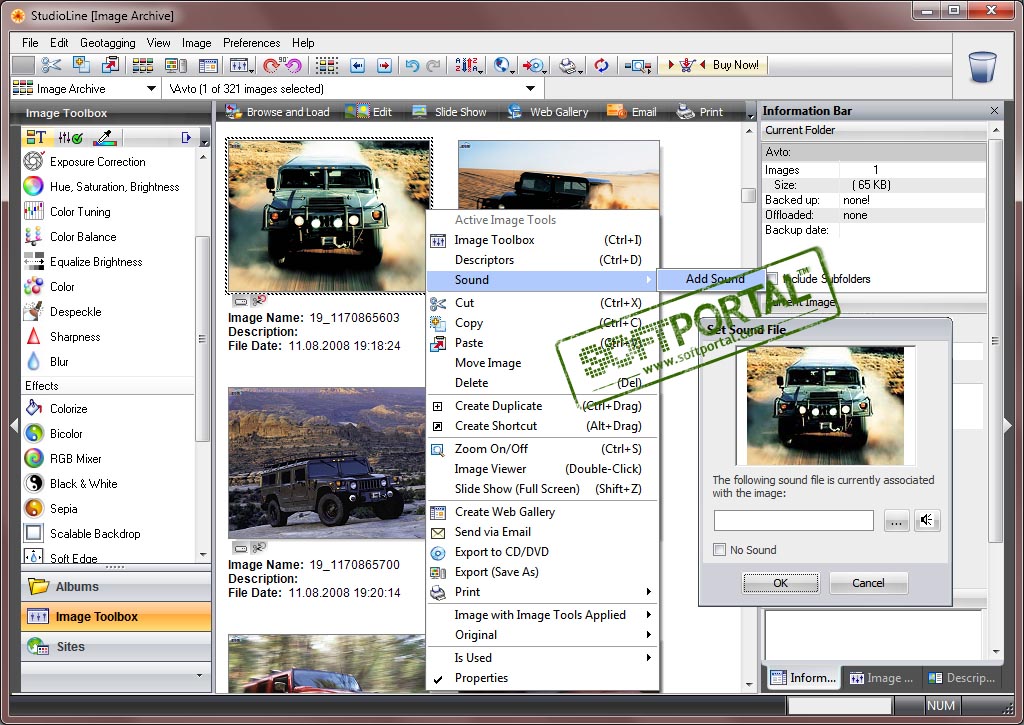The height and width of the screenshot is (725, 1024).
Task: Go to previous image blue arrow
Action: tap(357, 65)
